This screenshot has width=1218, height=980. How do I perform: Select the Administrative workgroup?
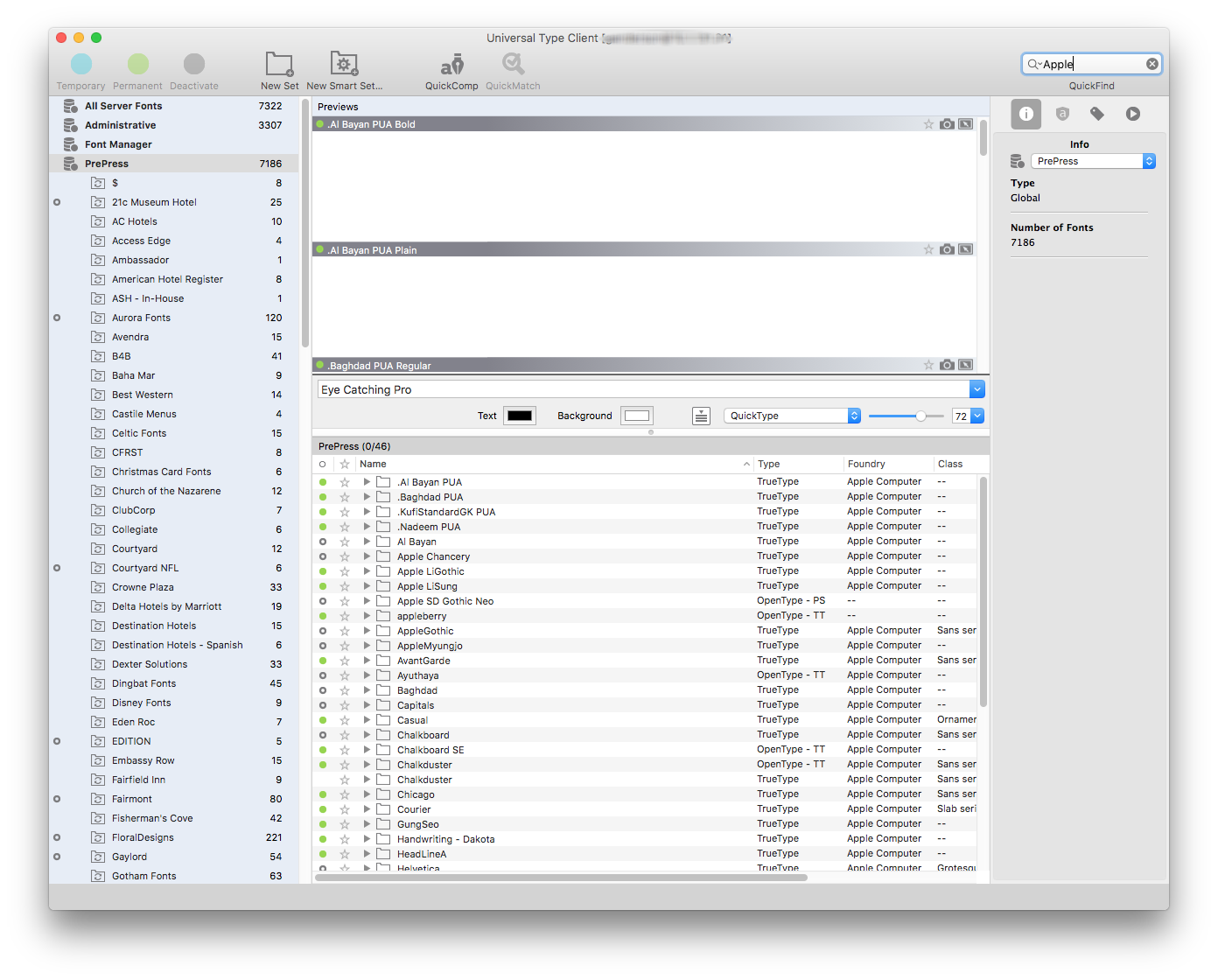pyautogui.click(x=174, y=125)
